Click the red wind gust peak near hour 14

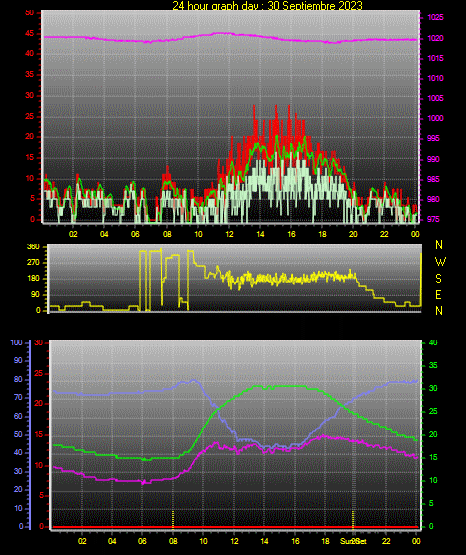click(x=254, y=106)
